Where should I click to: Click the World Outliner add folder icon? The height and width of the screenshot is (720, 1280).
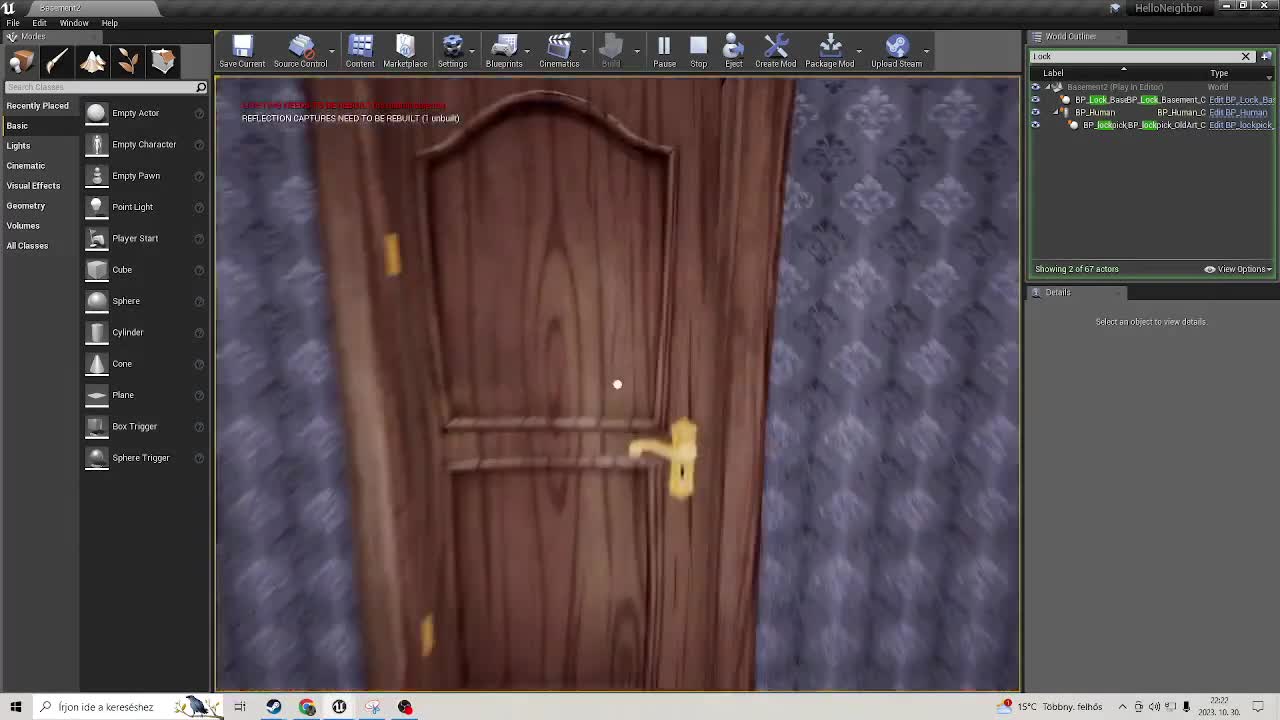[1266, 56]
